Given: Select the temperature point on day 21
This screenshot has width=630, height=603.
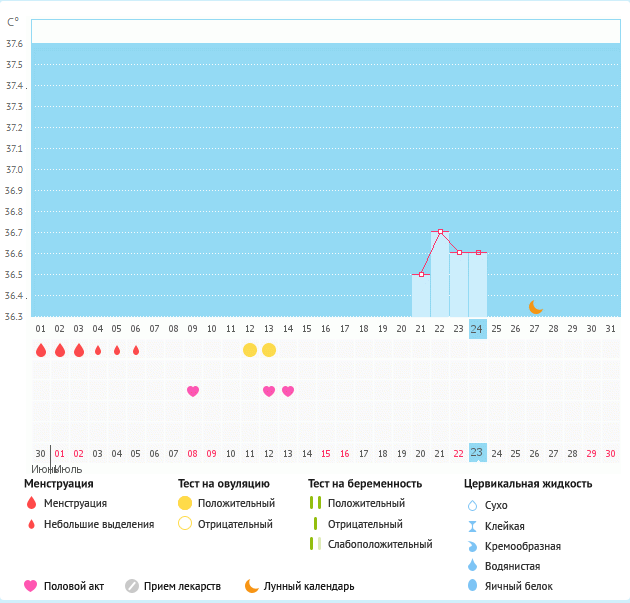Looking at the screenshot, I should 421,274.
